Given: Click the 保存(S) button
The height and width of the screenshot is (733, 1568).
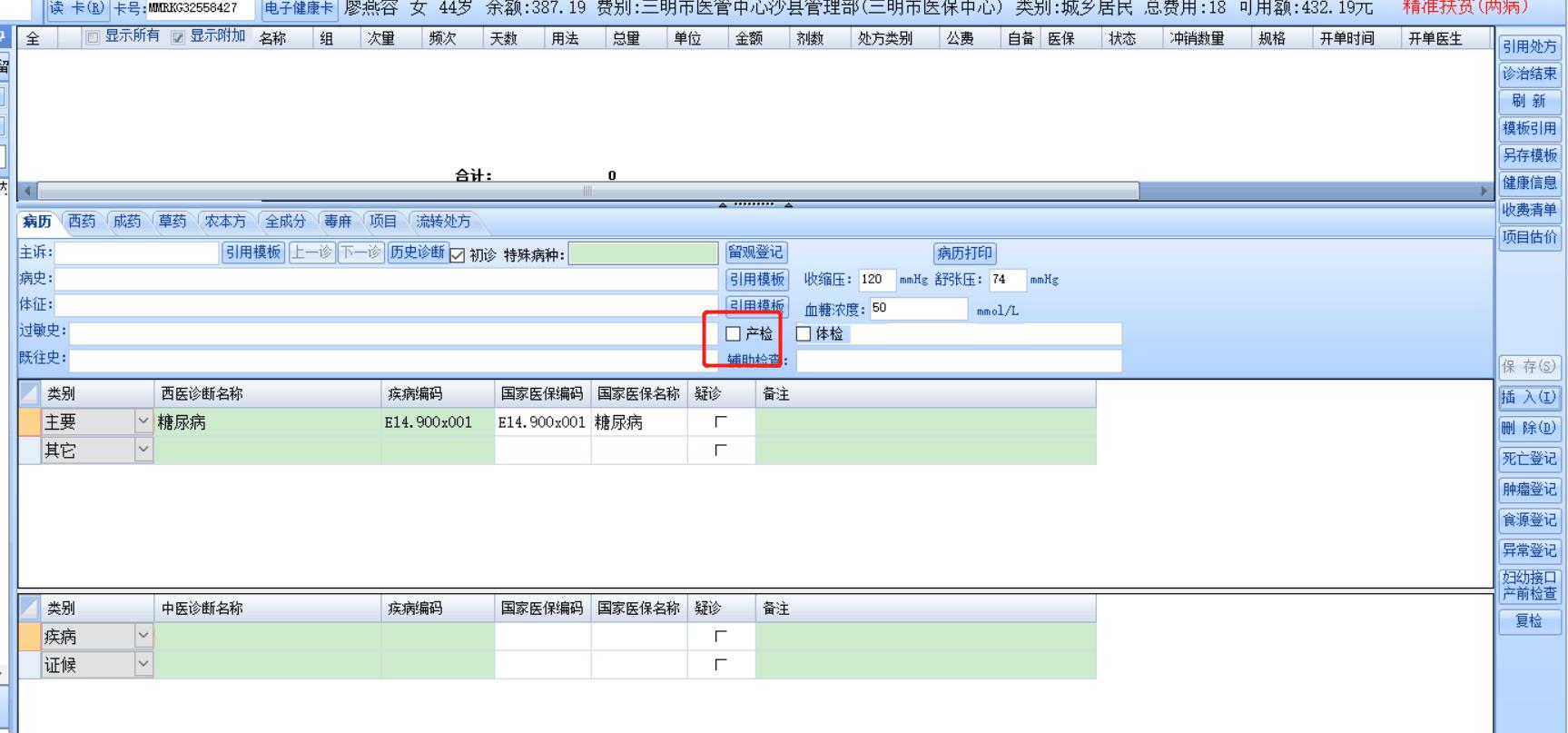Looking at the screenshot, I should (1530, 367).
